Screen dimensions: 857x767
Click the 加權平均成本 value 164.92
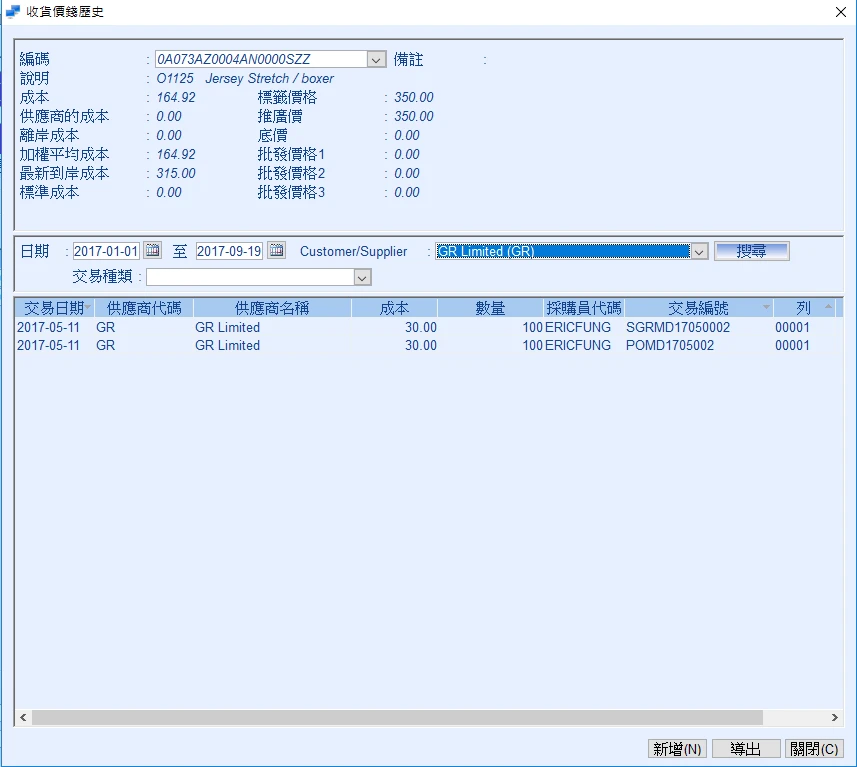coord(176,154)
